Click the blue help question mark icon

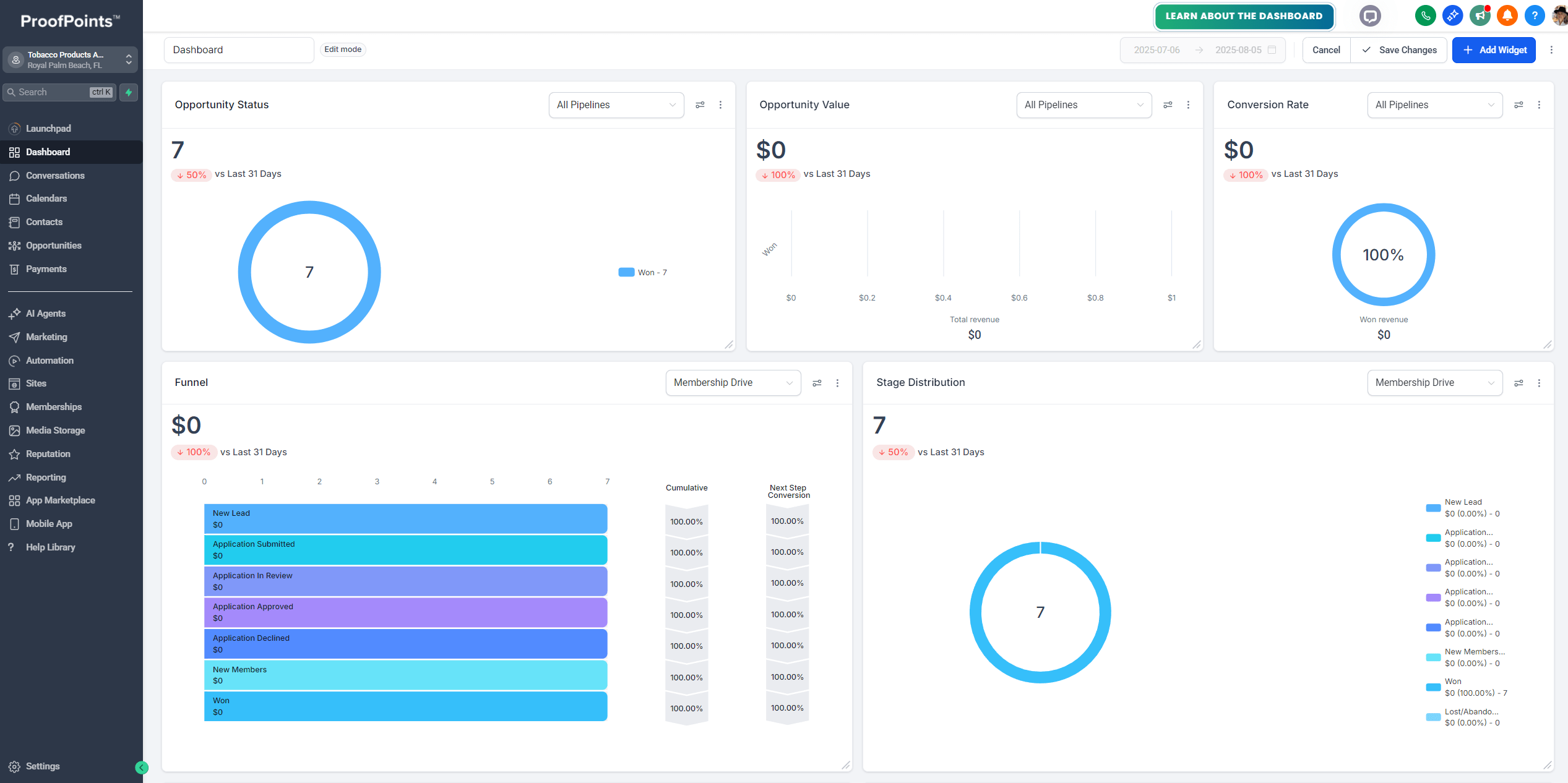tap(1535, 16)
